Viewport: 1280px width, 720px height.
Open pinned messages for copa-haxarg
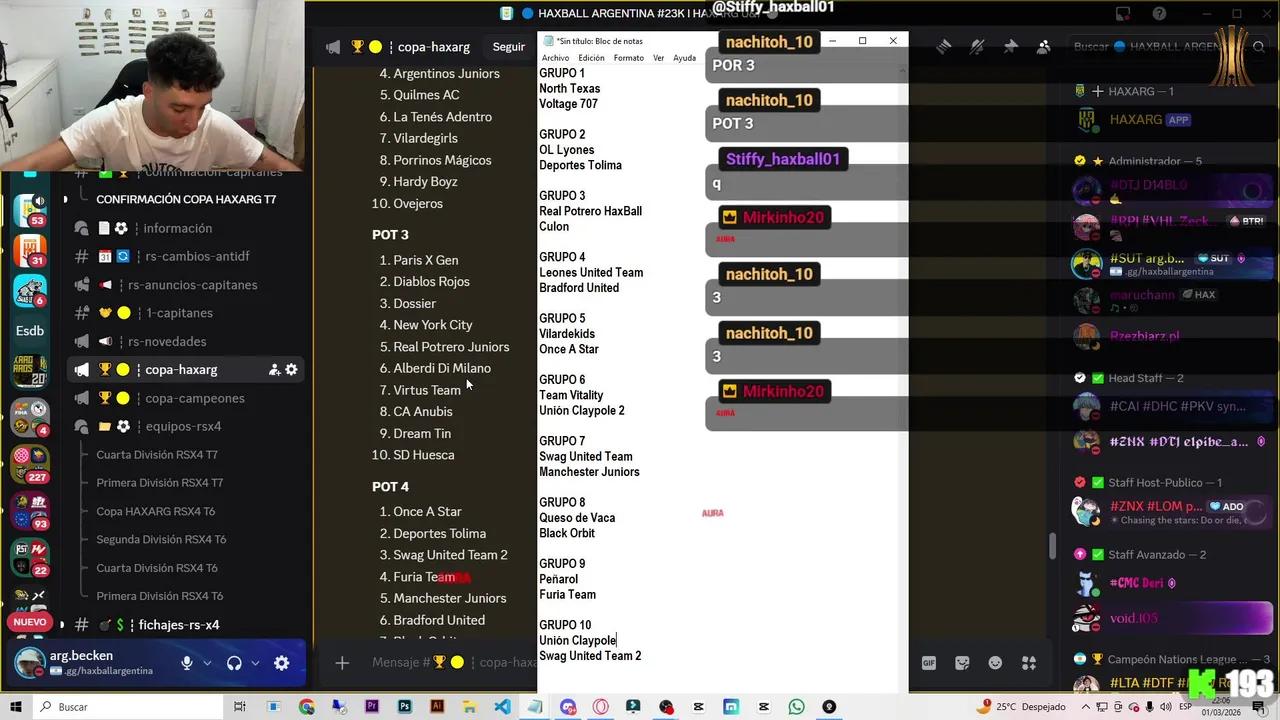(x=1010, y=46)
